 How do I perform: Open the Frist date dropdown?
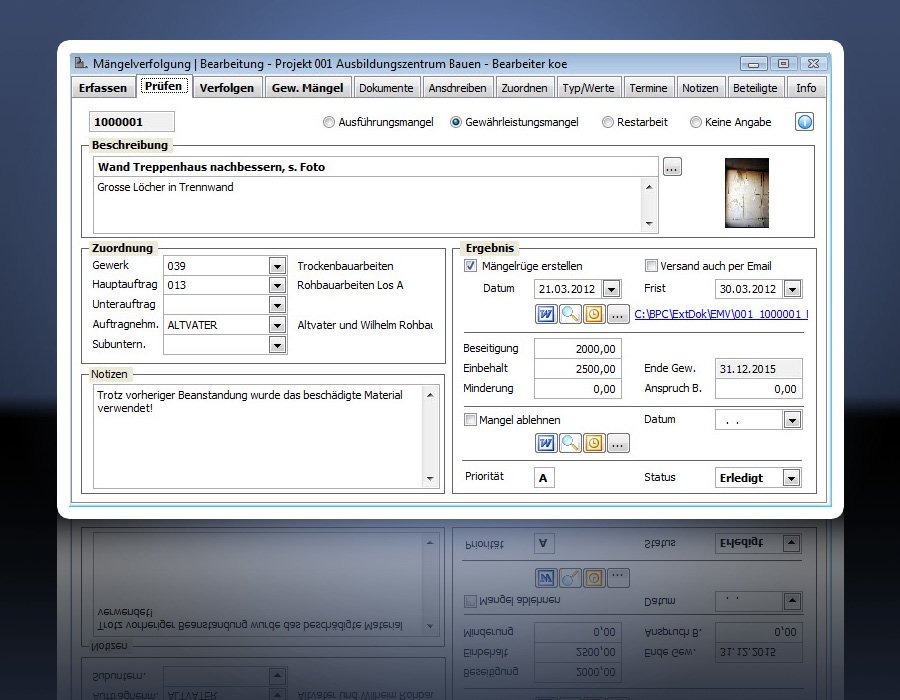pyautogui.click(x=791, y=289)
